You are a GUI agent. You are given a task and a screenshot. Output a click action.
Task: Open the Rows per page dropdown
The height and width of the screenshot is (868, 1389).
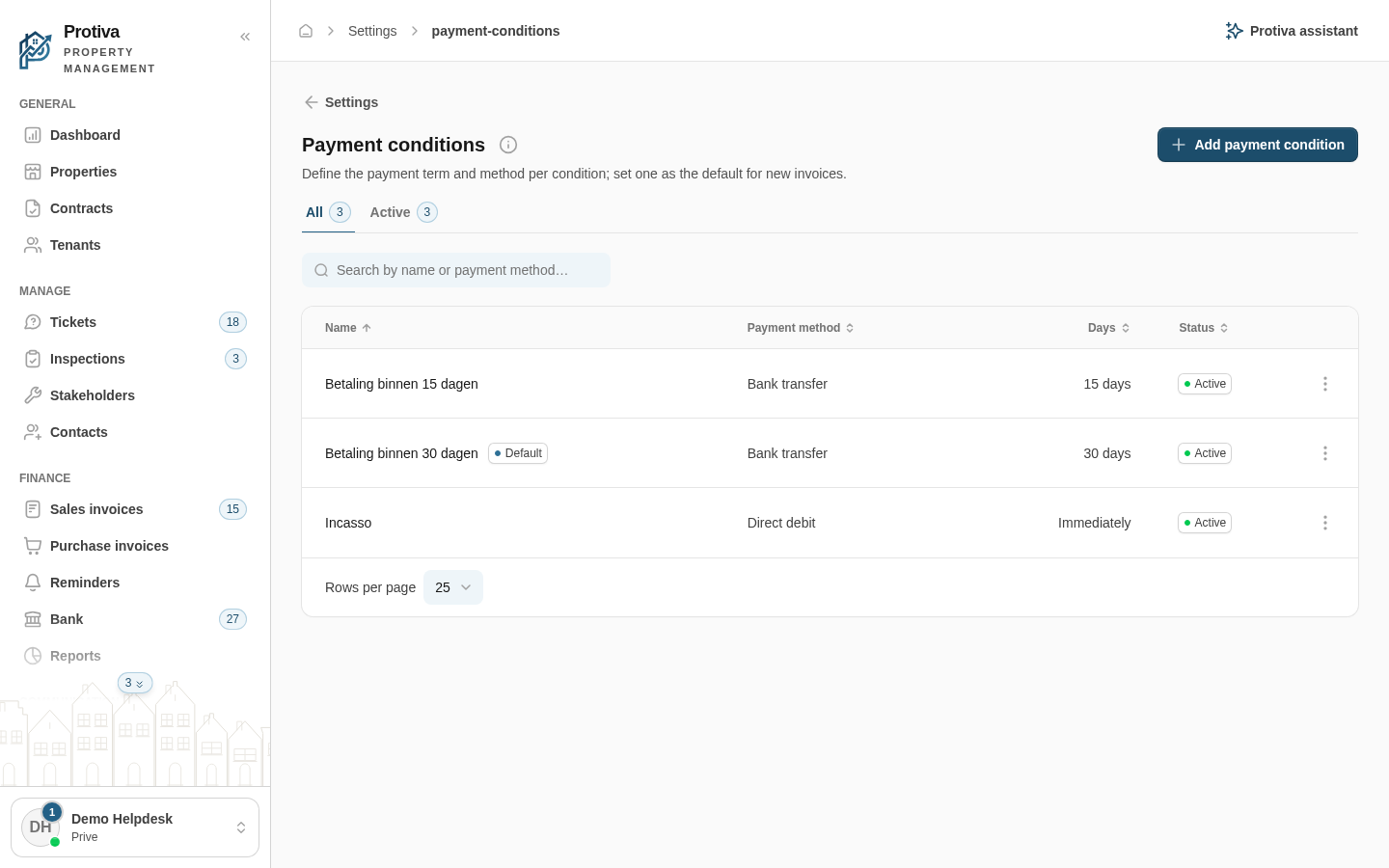[453, 587]
